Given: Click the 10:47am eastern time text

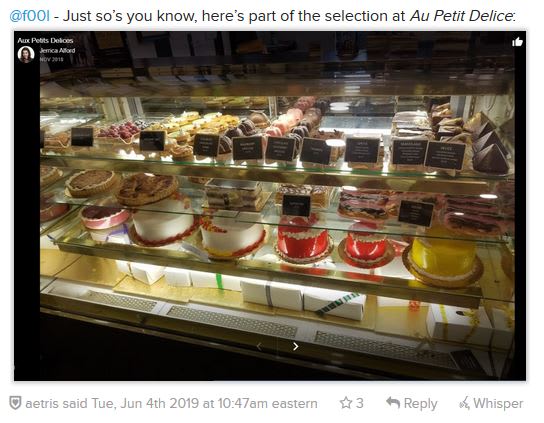Looking at the screenshot, I should point(267,404).
